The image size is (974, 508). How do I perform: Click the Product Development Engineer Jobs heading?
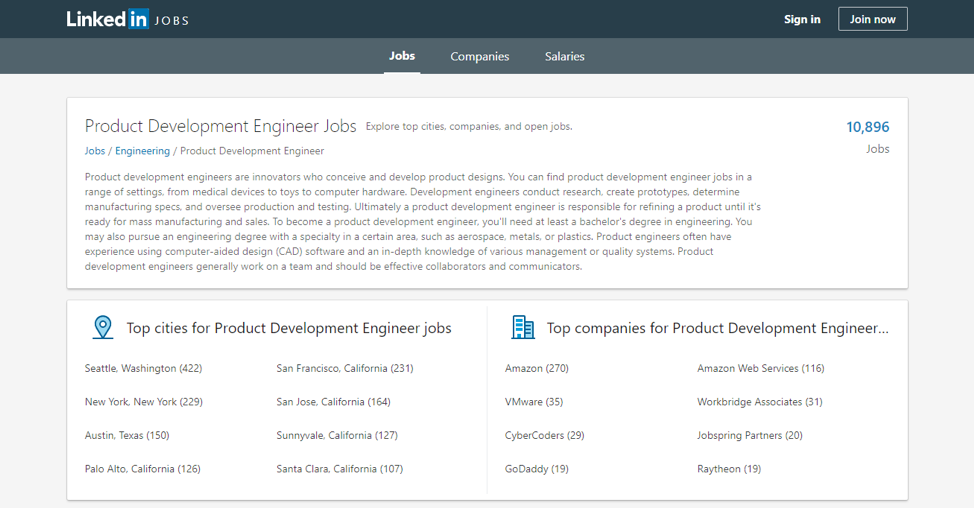coord(221,126)
